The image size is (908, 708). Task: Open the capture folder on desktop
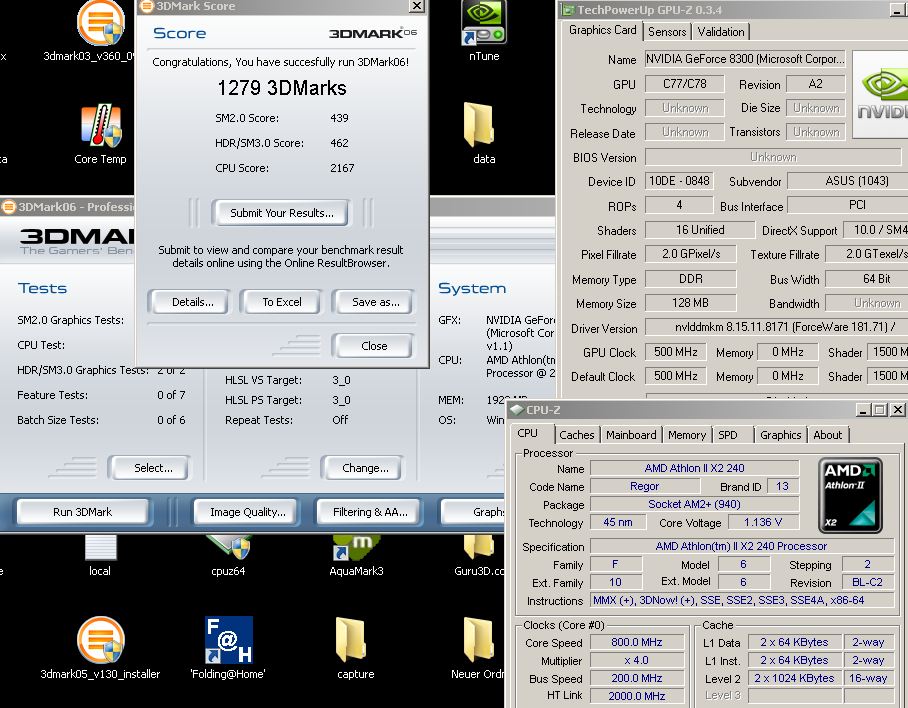(352, 640)
